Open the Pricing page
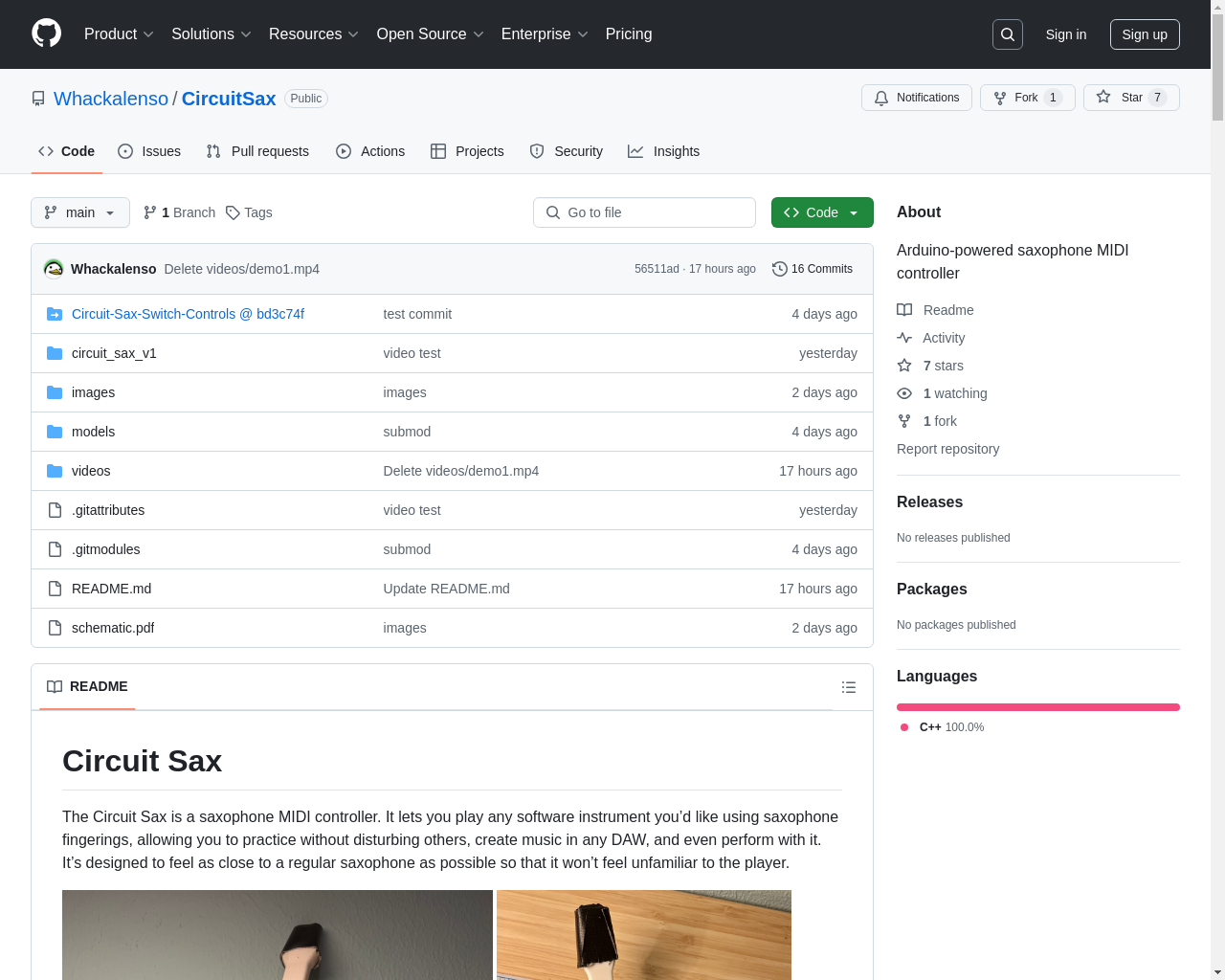The image size is (1225, 980). tap(629, 34)
